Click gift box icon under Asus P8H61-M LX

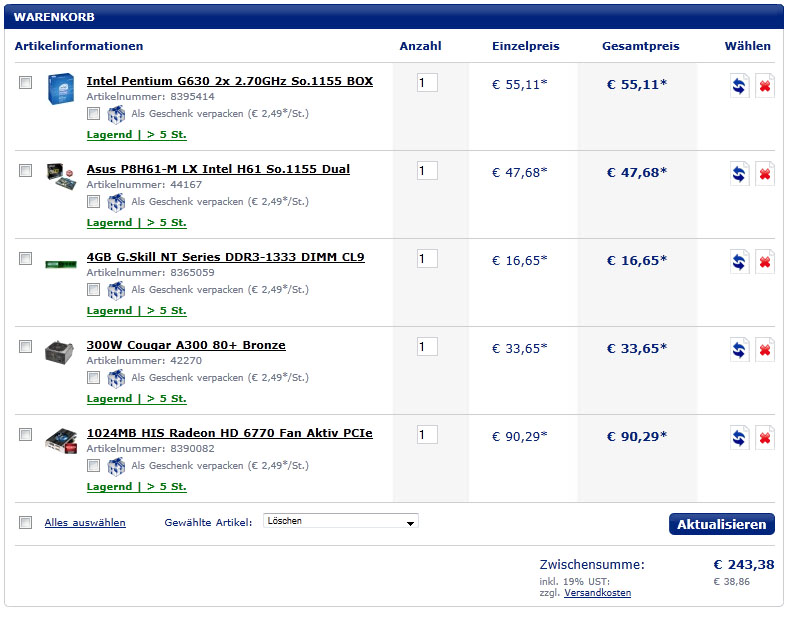(116, 202)
